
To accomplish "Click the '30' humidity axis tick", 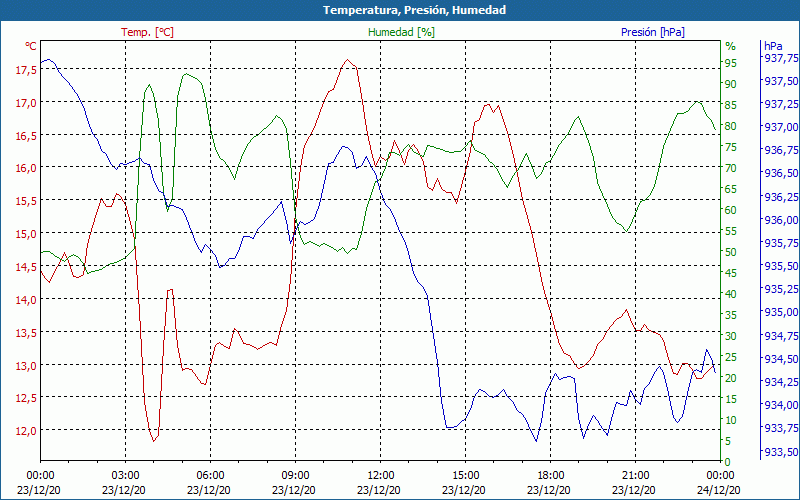I will pyautogui.click(x=731, y=336).
